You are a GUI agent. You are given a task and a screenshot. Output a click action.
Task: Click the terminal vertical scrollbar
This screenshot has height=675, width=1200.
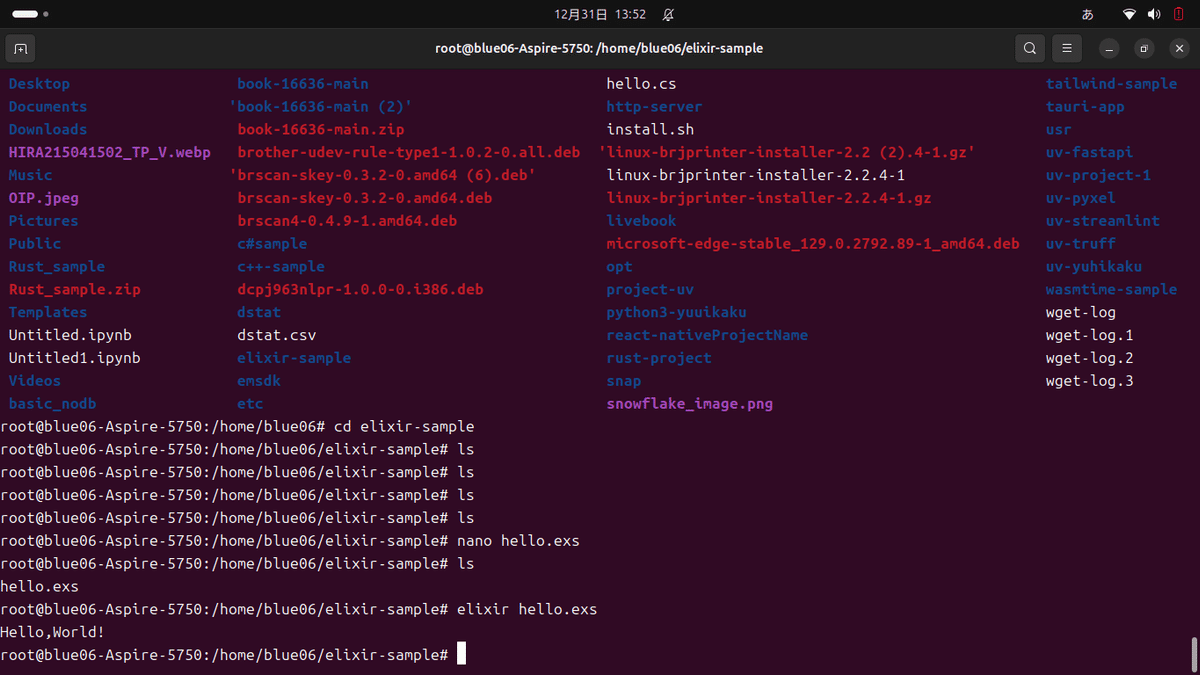coord(1194,654)
